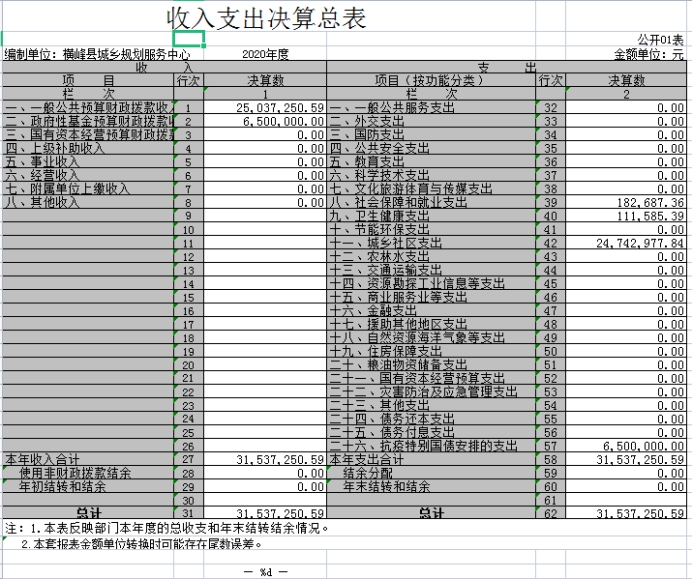Click the 本年收入合计 cell

click(x=45, y=459)
